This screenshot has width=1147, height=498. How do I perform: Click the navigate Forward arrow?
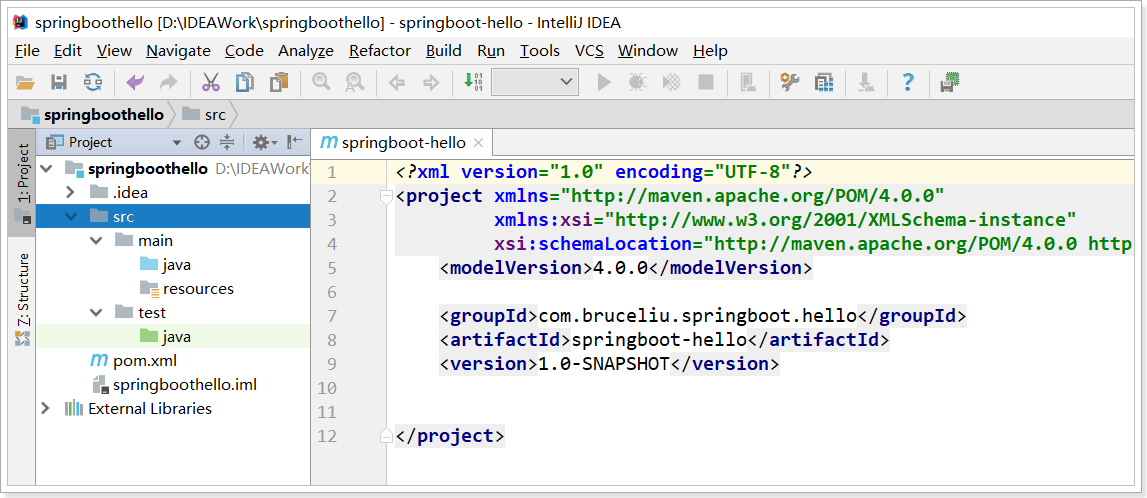pos(431,83)
